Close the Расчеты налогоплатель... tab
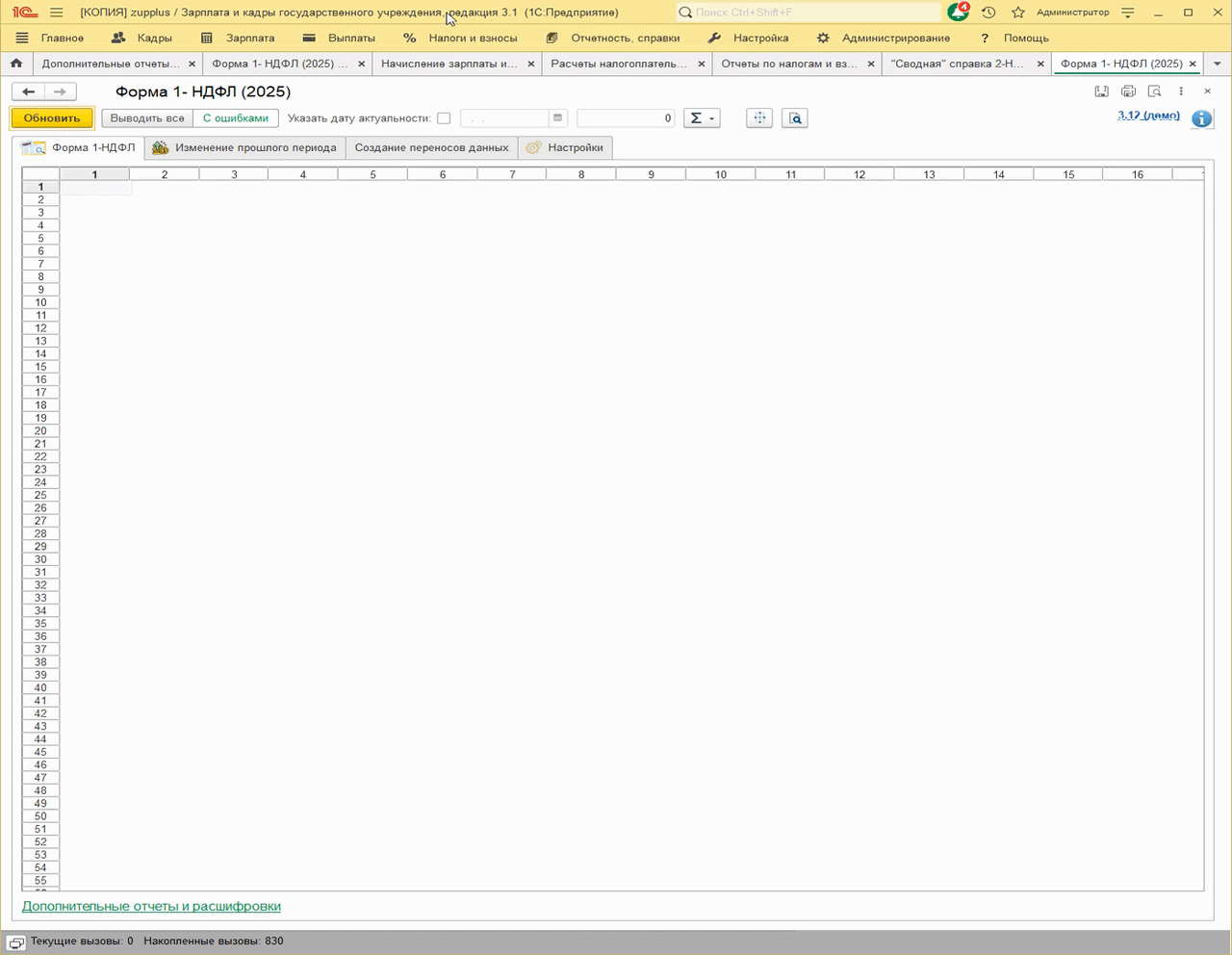 pos(701,64)
